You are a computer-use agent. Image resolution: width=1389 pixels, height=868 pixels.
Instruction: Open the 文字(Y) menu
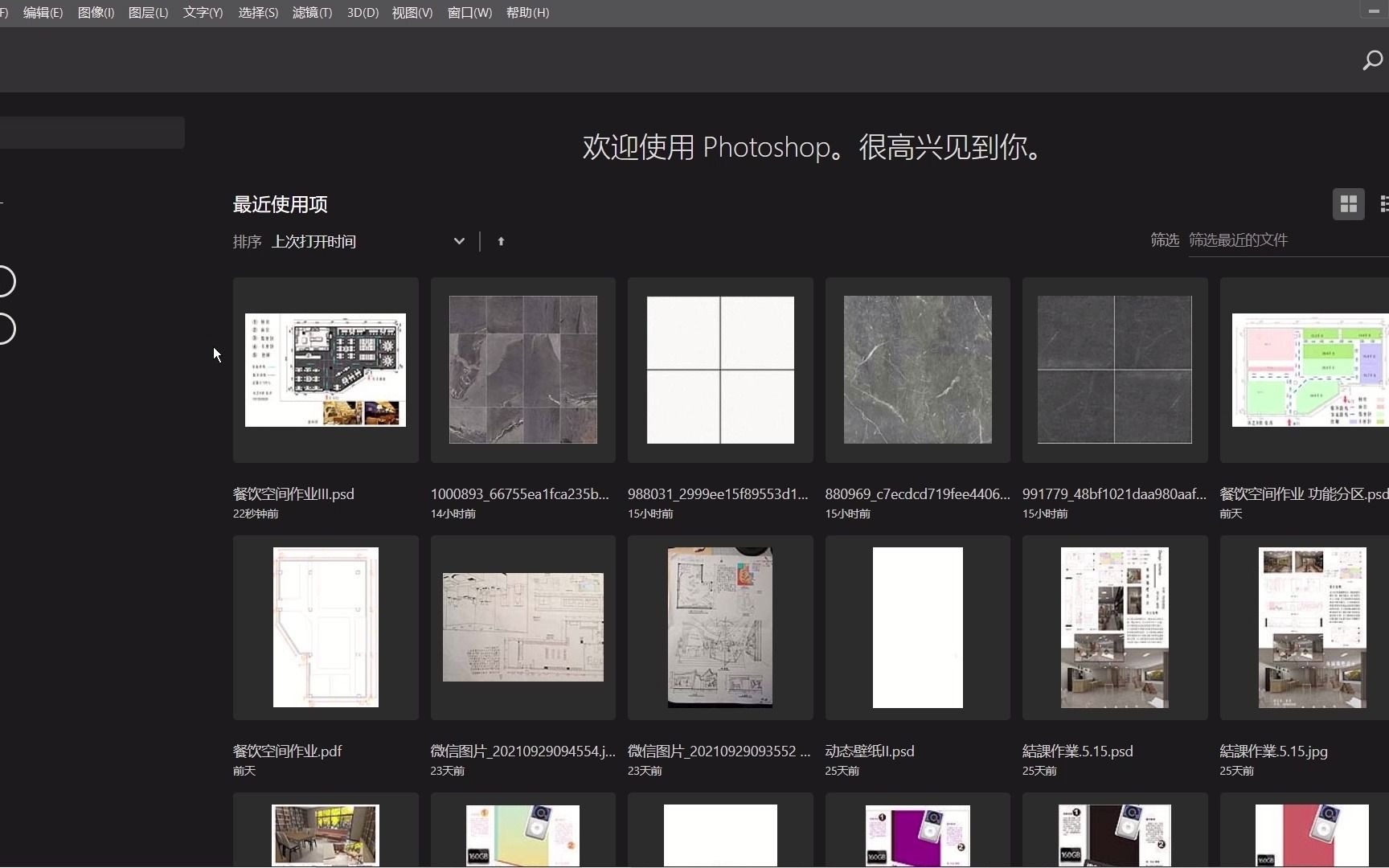[203, 13]
